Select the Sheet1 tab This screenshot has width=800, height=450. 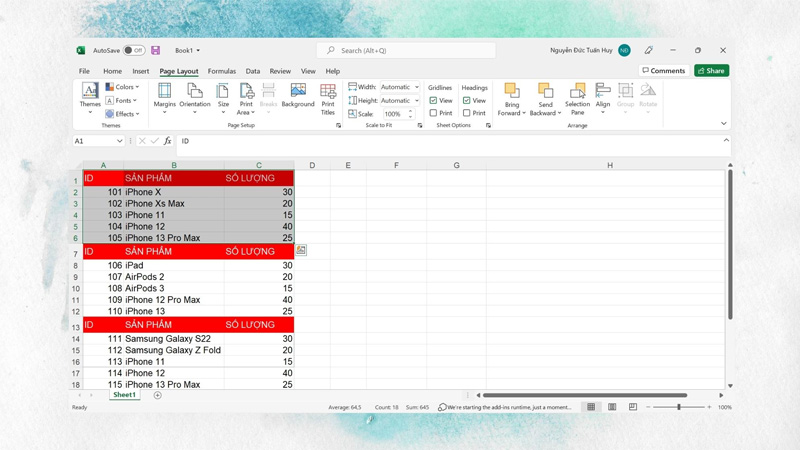[x=124, y=395]
